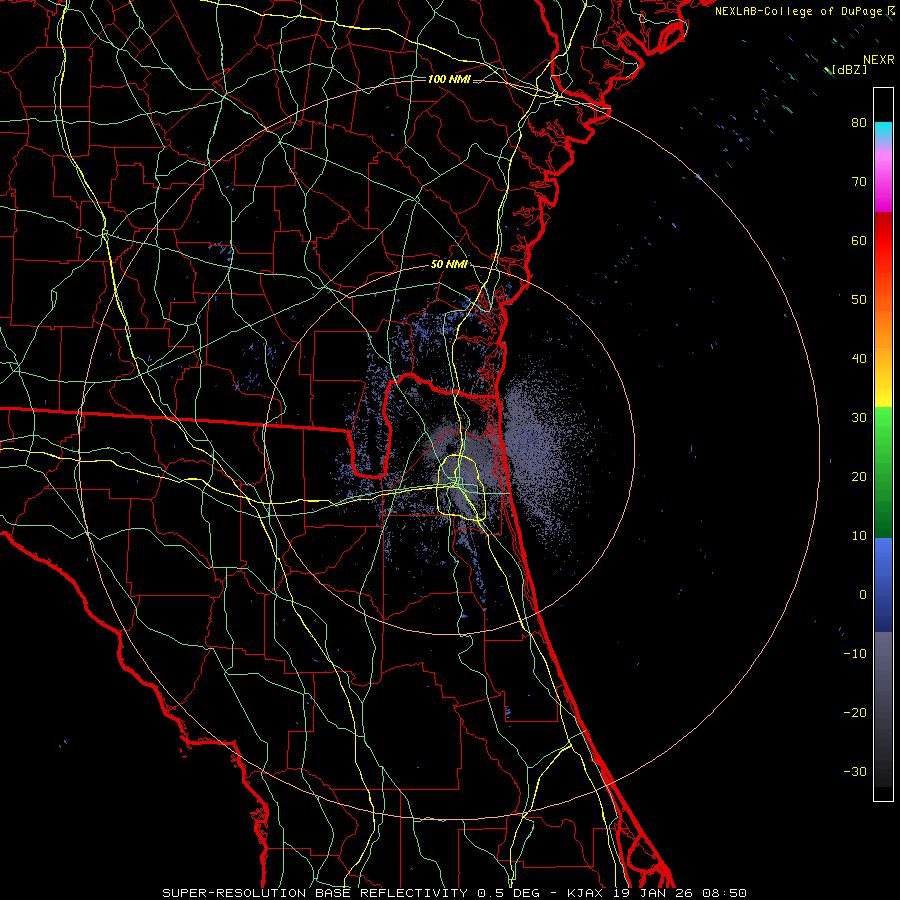Click the dark radar site dot at the echo center
Viewport: 900px width, 900px height.
449,448
